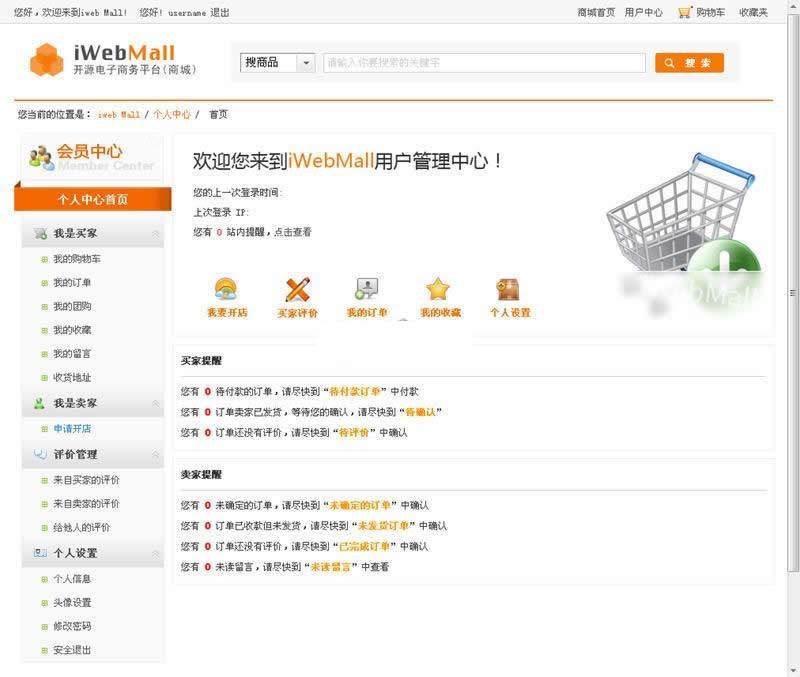Click the shopping cart icon in top bar
Viewport: 800px width, 677px height.
(685, 12)
